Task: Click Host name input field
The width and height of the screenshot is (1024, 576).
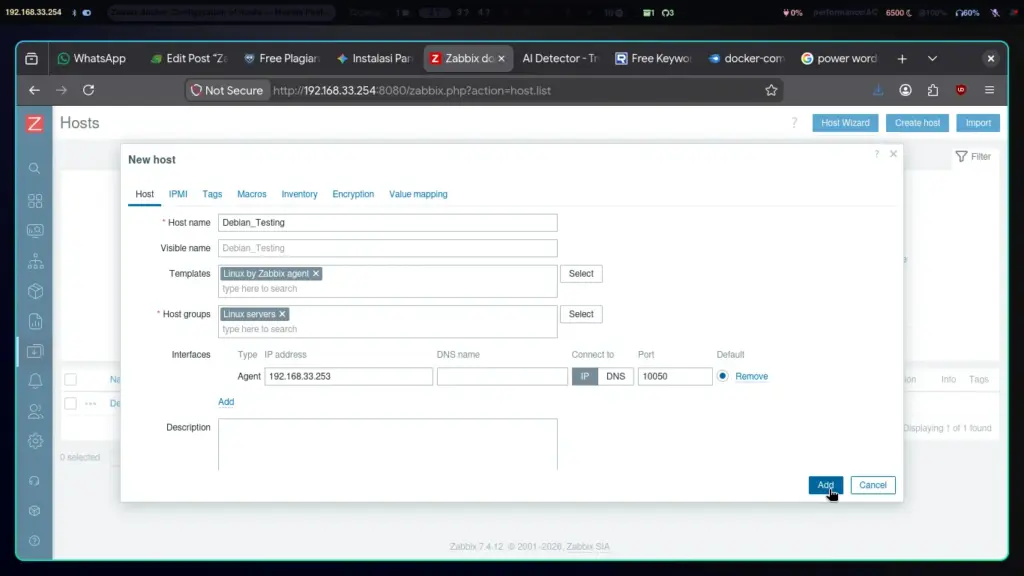Action: pyautogui.click(x=388, y=223)
